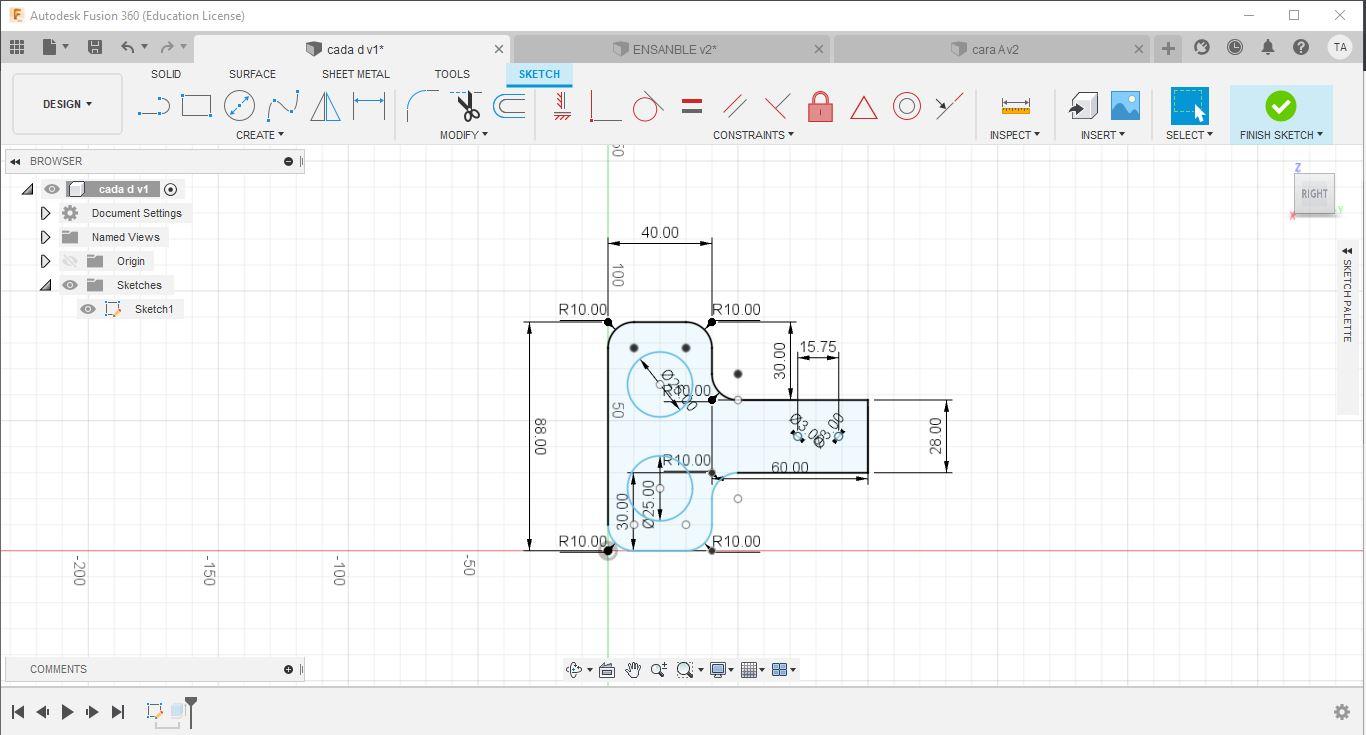The width and height of the screenshot is (1366, 735).
Task: Open the MODIFY dropdown menu
Action: [x=464, y=135]
